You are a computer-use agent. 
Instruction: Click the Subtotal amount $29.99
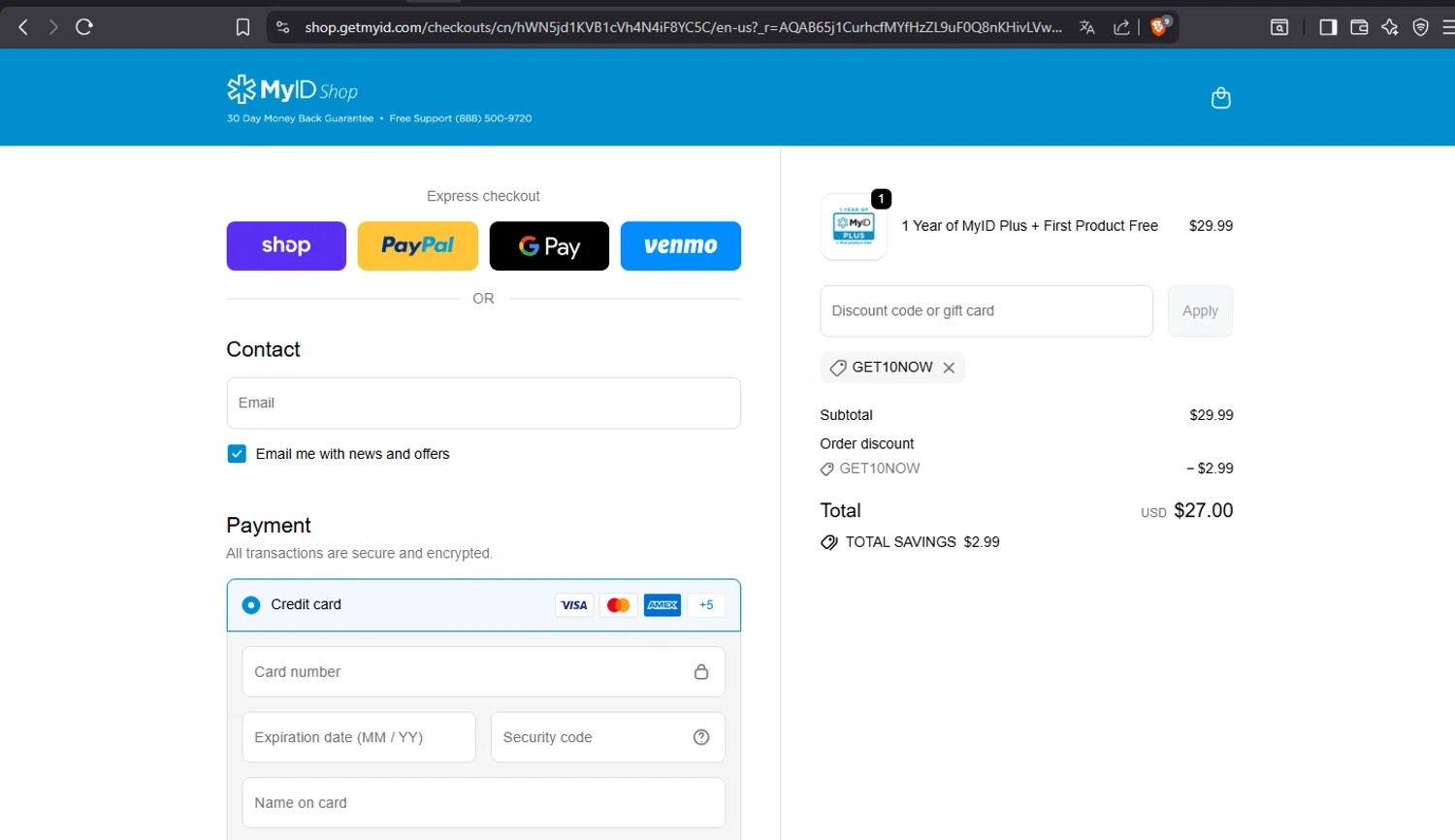tap(1212, 415)
